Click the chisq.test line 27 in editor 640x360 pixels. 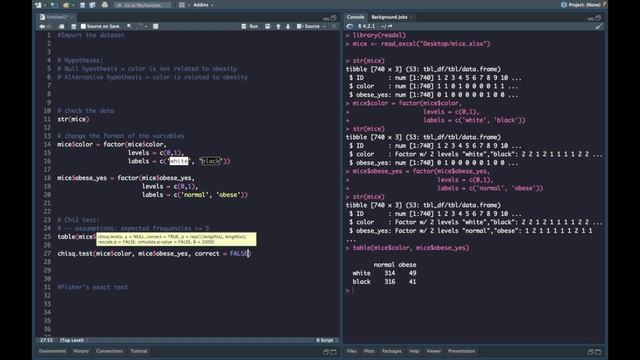(154, 253)
